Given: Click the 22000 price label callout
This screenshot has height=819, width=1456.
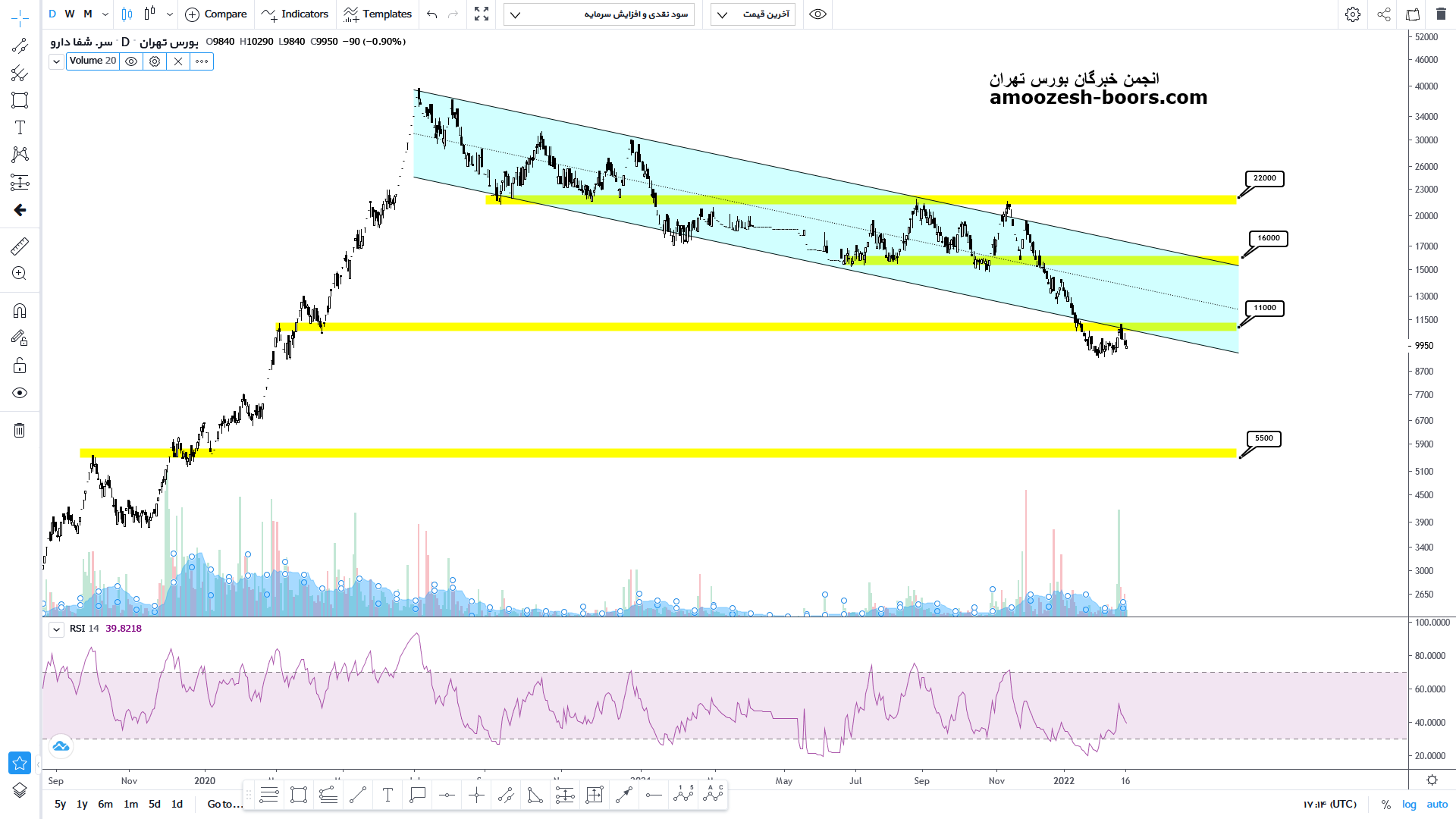Looking at the screenshot, I should 1264,179.
